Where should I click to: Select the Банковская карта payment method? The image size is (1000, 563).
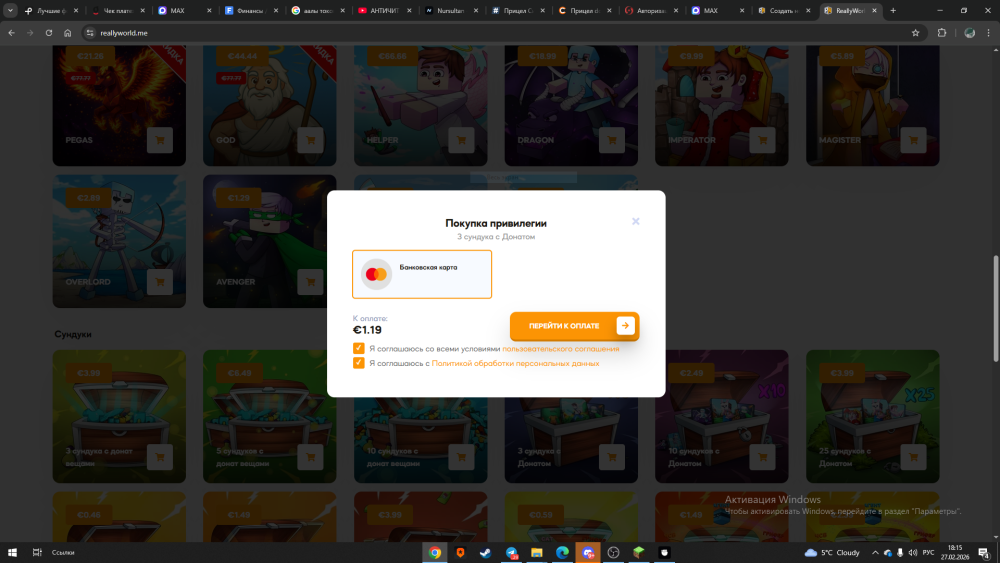(422, 274)
